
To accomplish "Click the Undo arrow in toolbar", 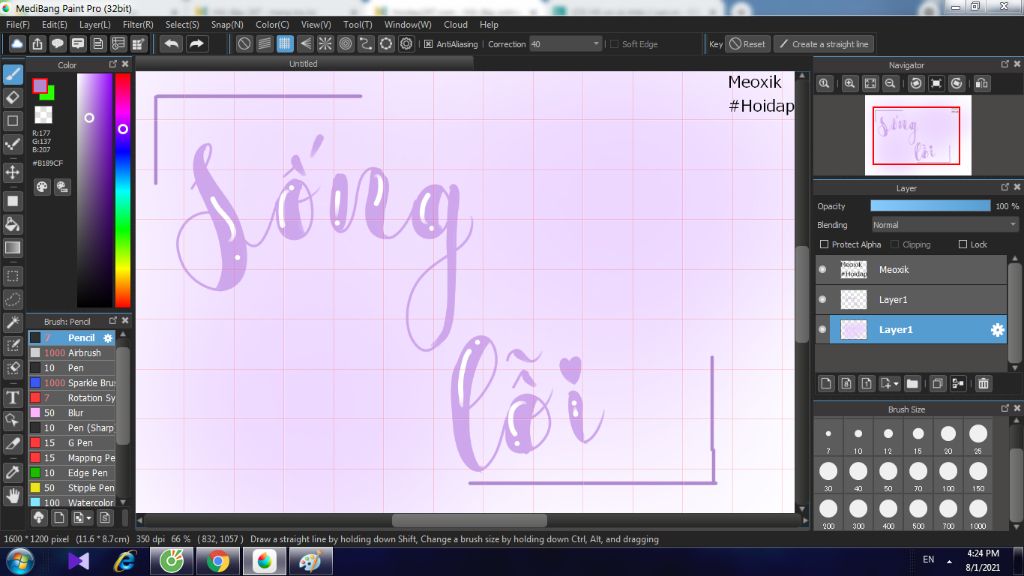I will click(172, 44).
